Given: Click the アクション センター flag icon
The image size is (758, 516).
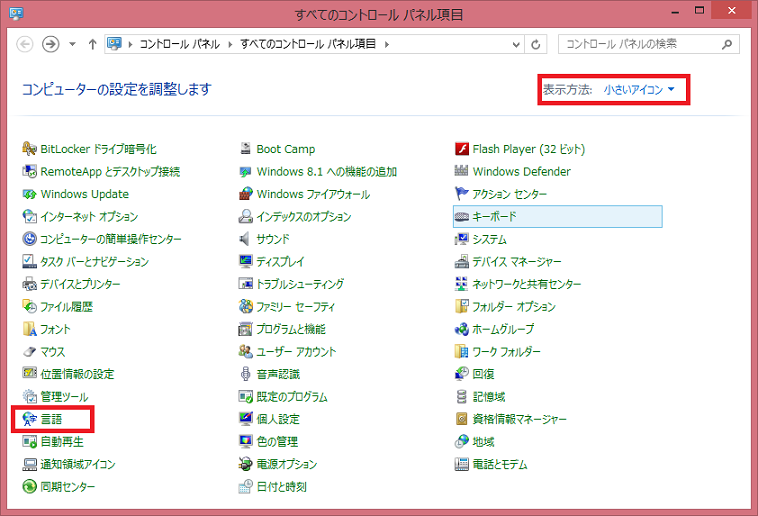Looking at the screenshot, I should pos(462,194).
